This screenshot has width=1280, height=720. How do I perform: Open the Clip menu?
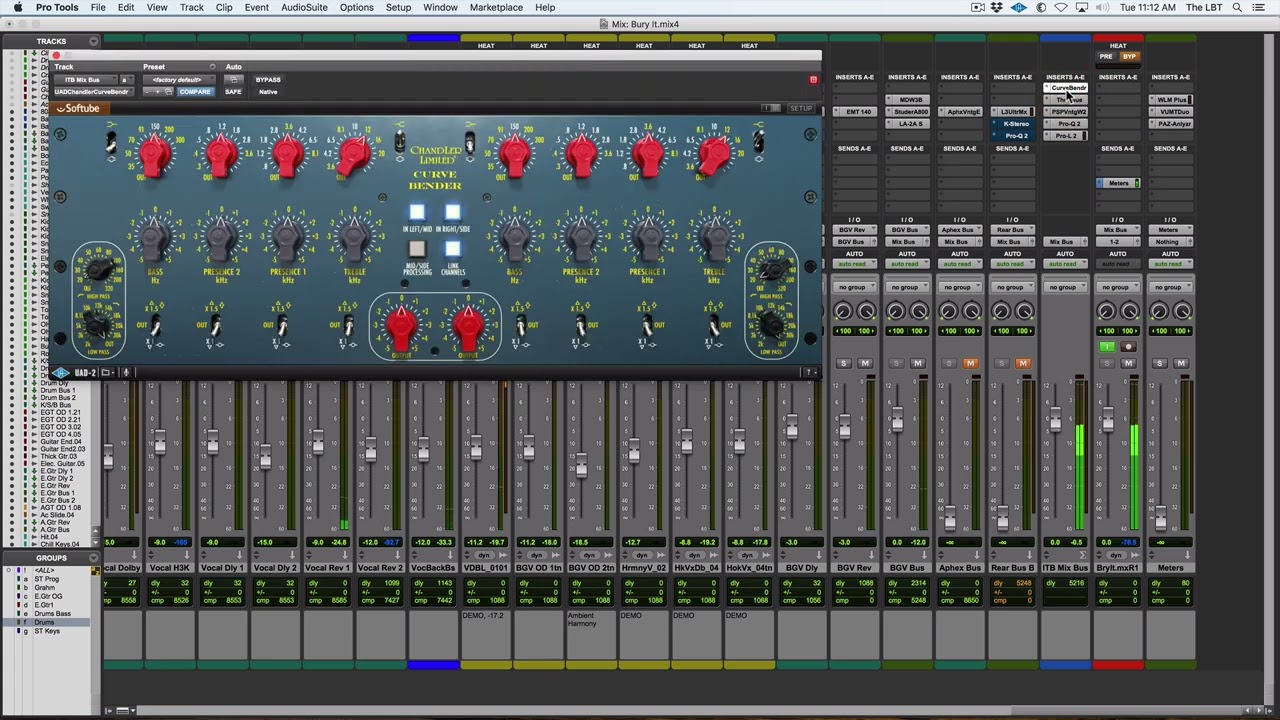[x=224, y=7]
